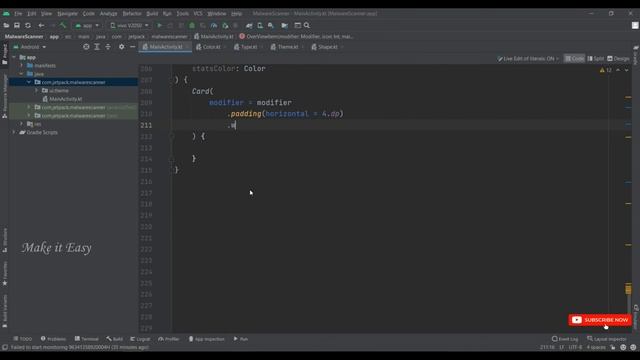Screen dimensions: 640x360
Task: Open the Refactor menu
Action: (x=132, y=13)
